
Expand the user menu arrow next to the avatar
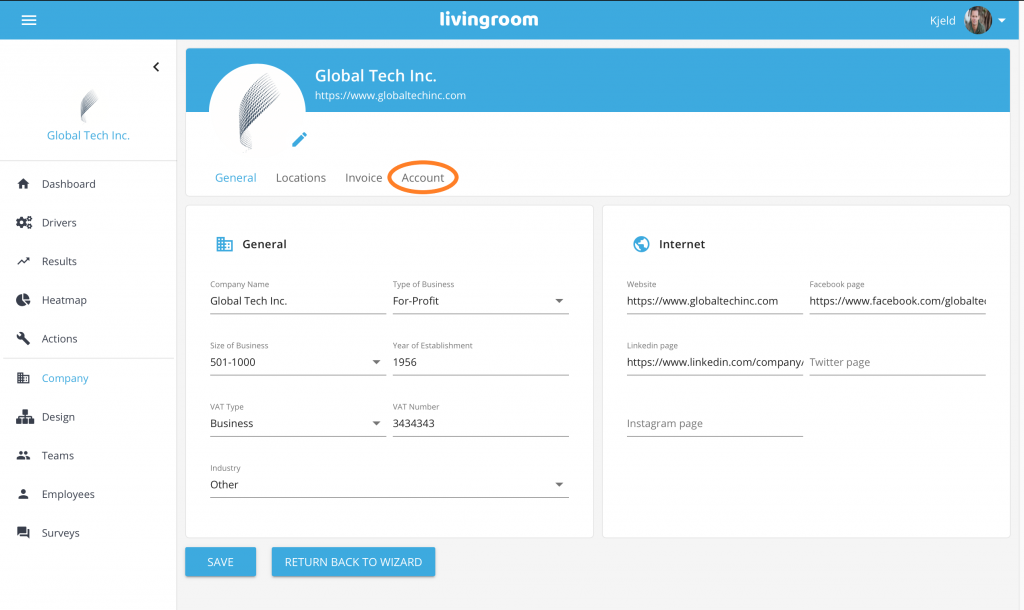pyautogui.click(x=1002, y=20)
